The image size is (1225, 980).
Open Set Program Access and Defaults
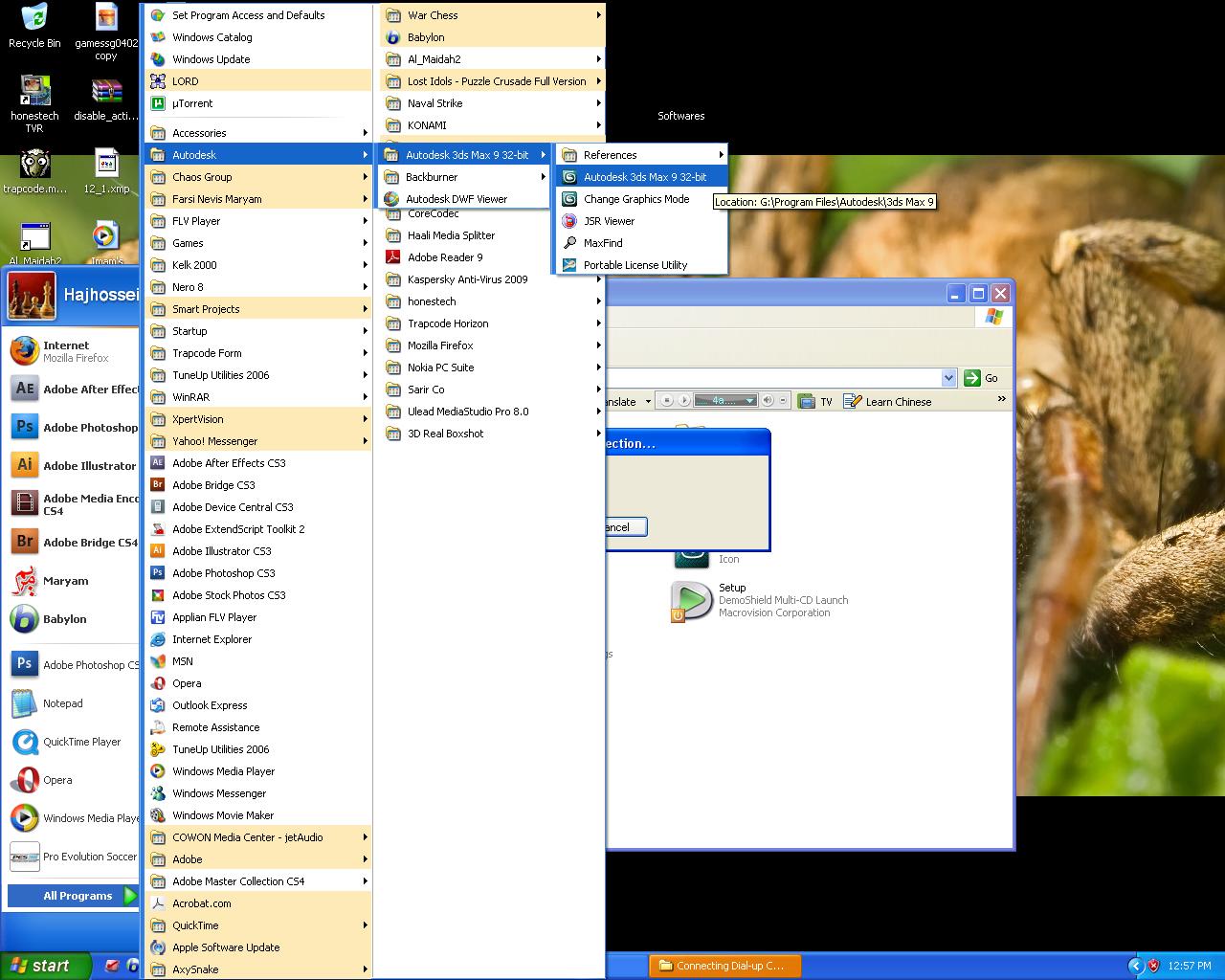(x=258, y=15)
